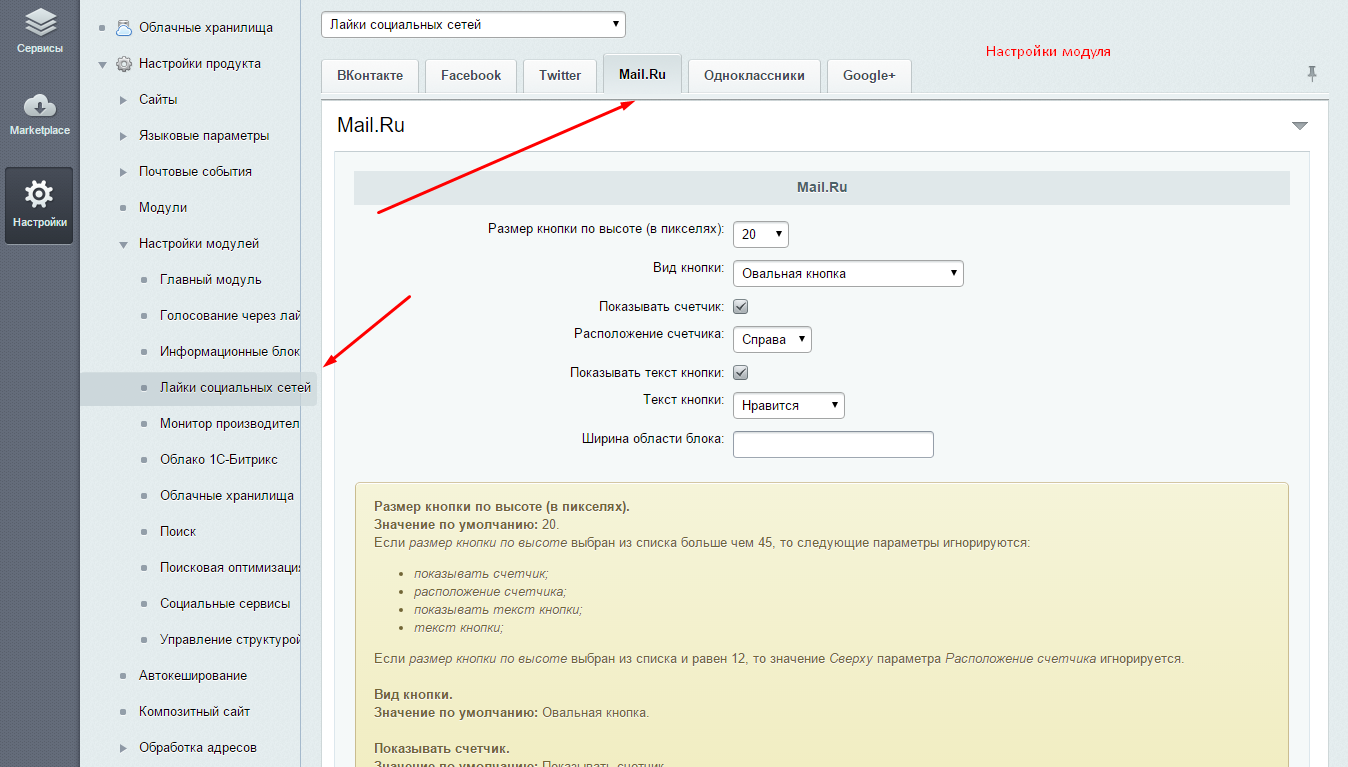This screenshot has width=1348, height=767.
Task: Switch to the ВКонтакте tab
Action: click(x=370, y=75)
